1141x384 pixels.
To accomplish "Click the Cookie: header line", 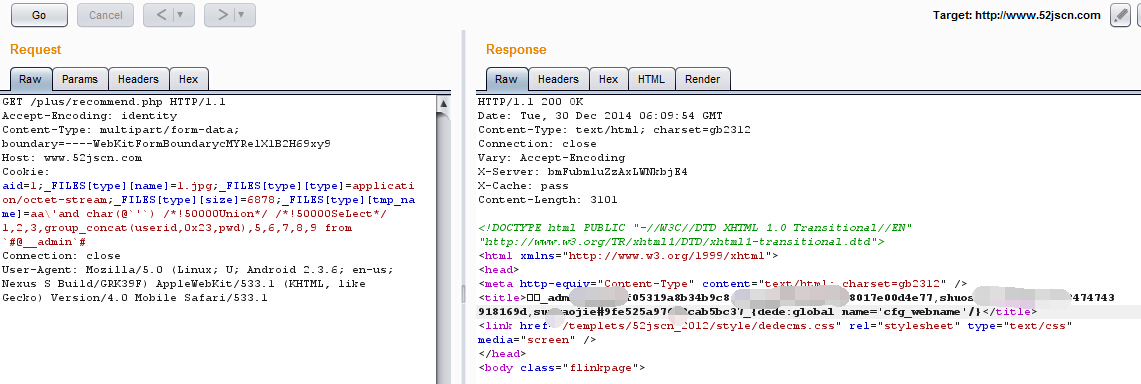I will point(25,172).
